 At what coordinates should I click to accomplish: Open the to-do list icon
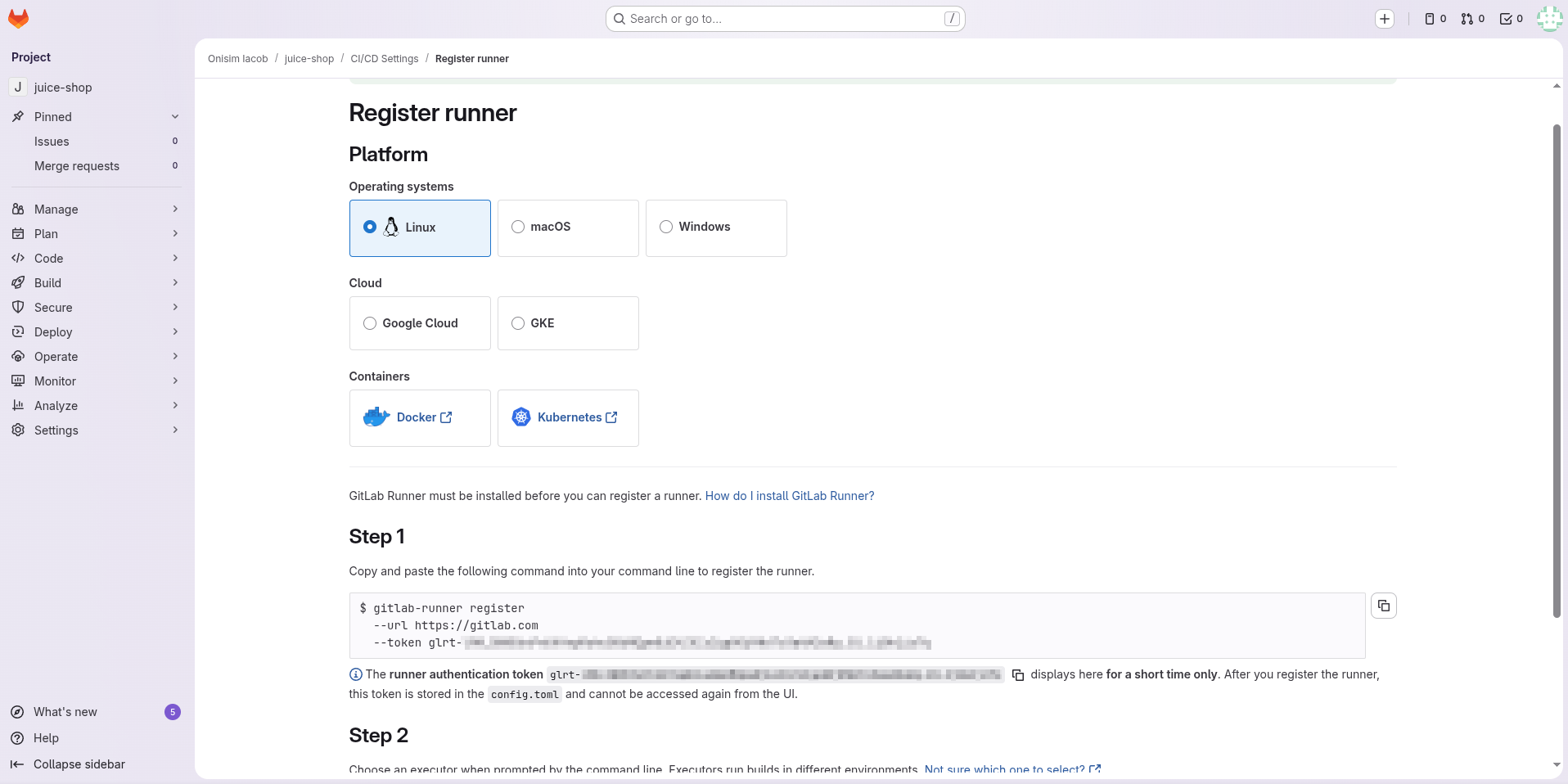[1511, 19]
